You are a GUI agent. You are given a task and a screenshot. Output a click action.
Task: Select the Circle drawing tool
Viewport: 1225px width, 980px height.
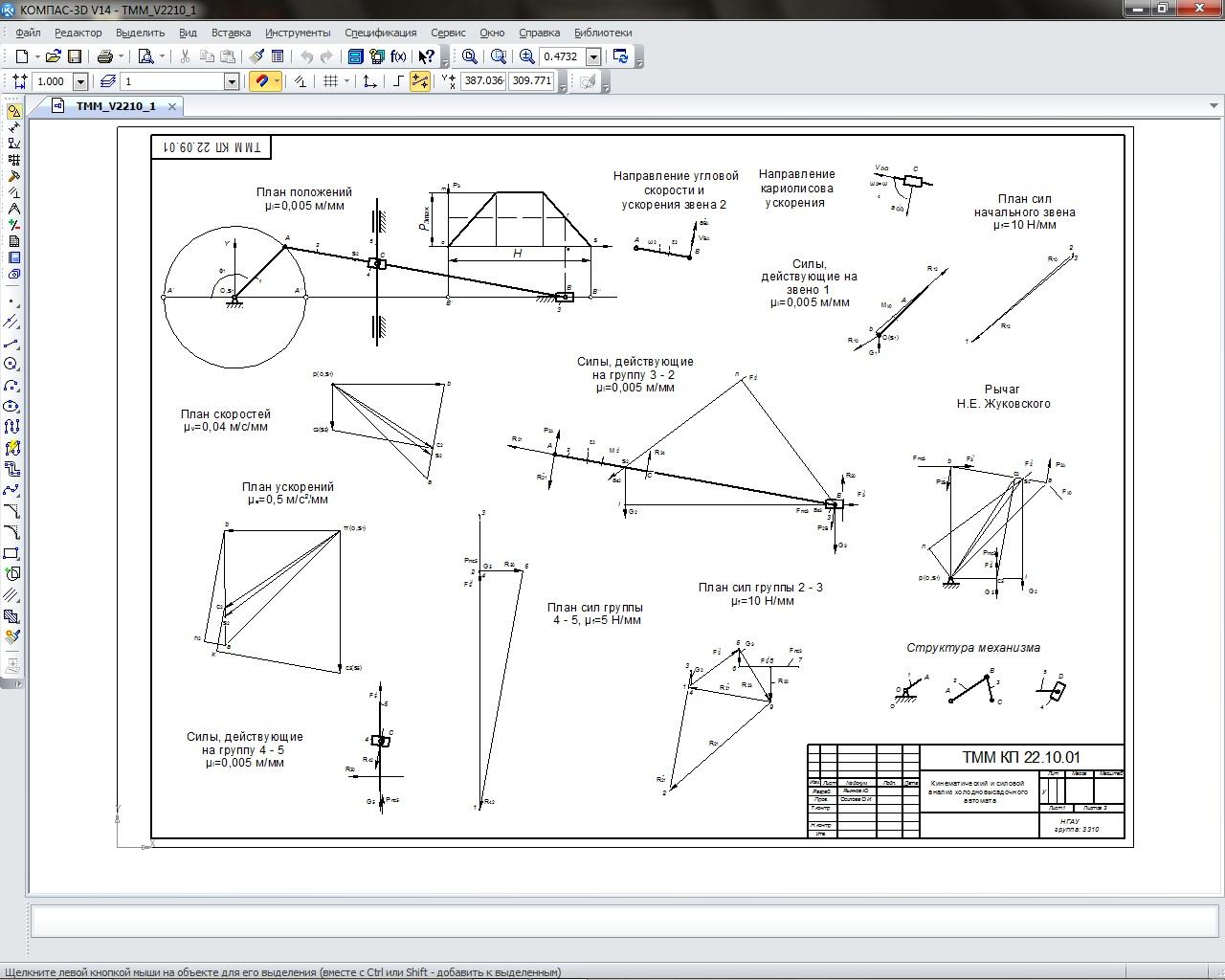[12, 365]
